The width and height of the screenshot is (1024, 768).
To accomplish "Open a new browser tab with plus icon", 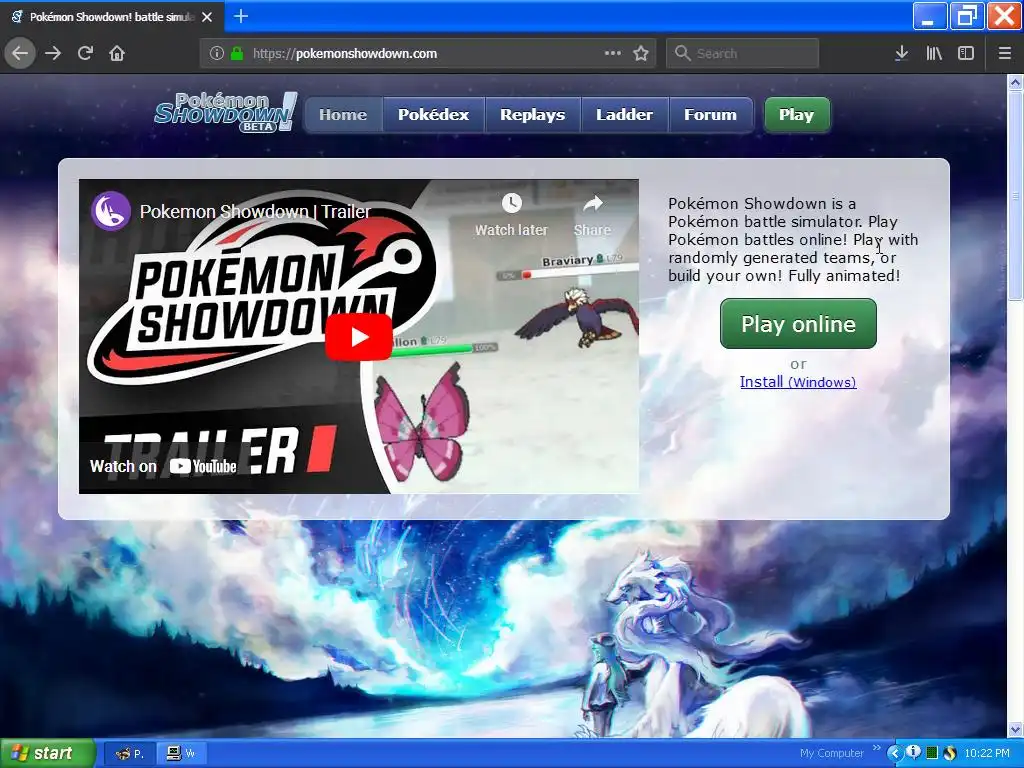I will [x=240, y=16].
